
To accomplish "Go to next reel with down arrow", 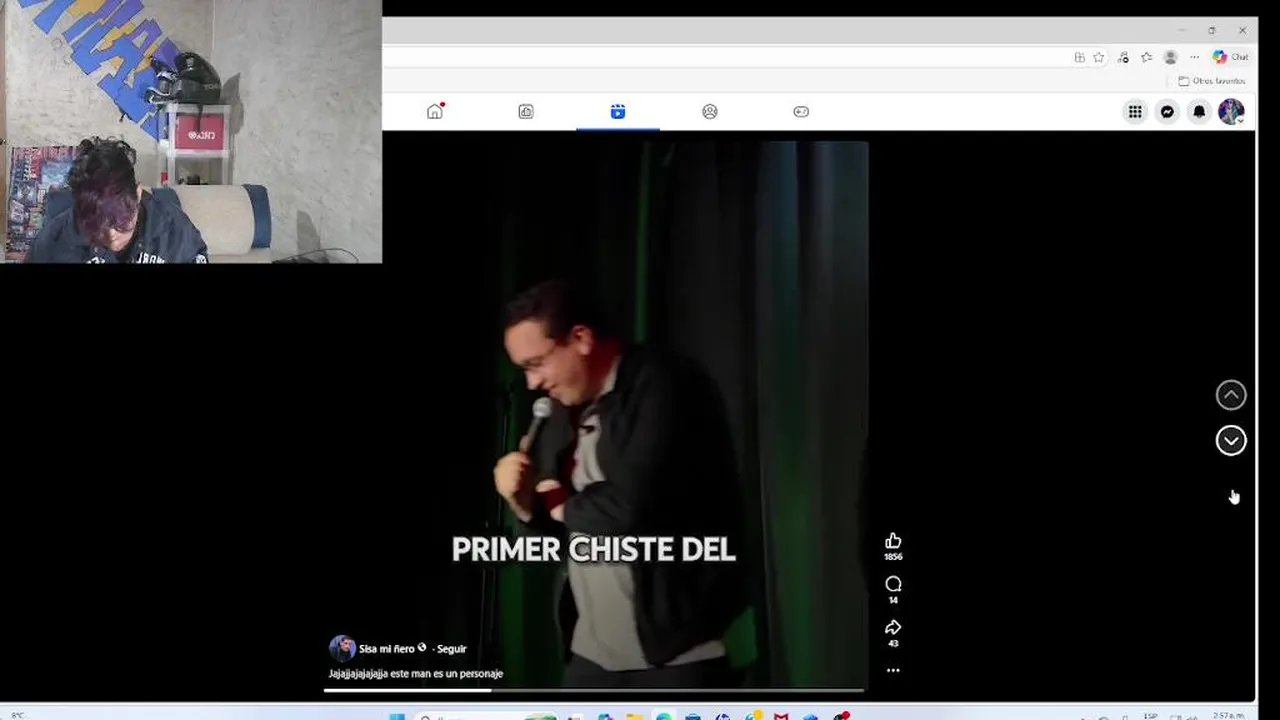I will click(x=1231, y=440).
